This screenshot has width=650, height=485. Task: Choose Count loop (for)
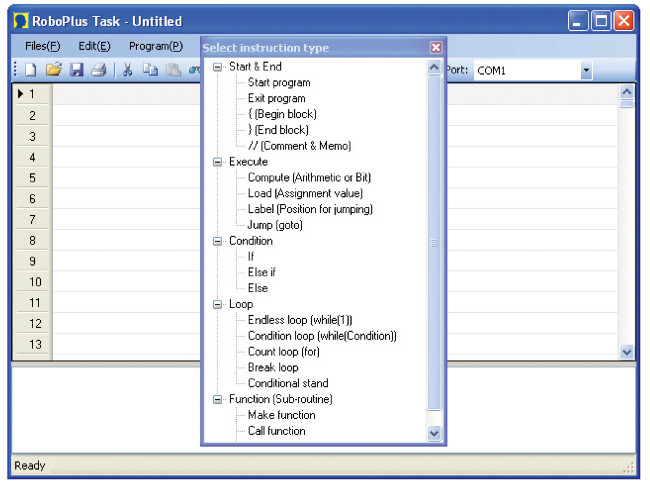coord(284,352)
